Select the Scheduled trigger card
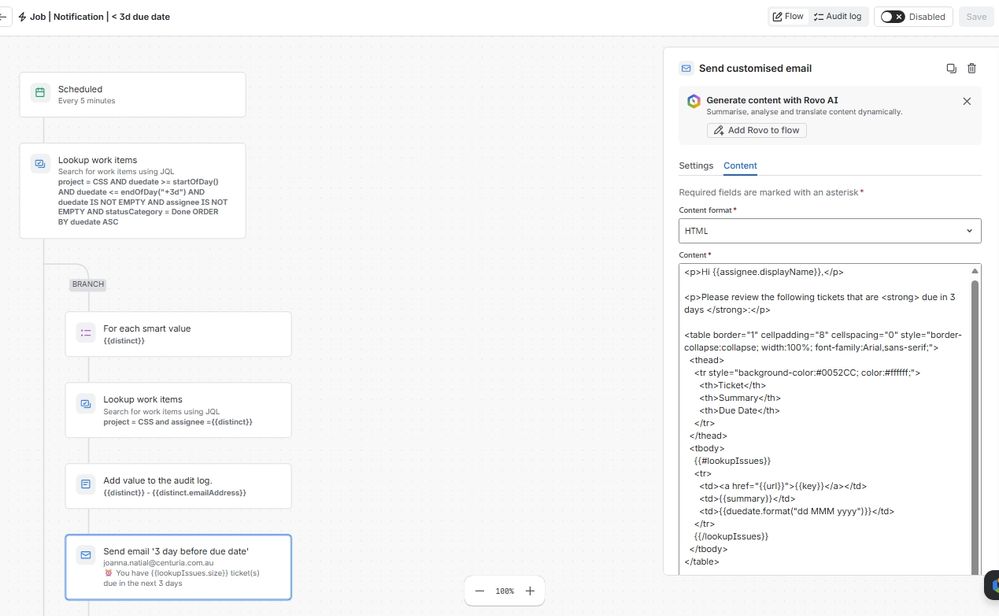This screenshot has height=616, width=999. tap(133, 94)
